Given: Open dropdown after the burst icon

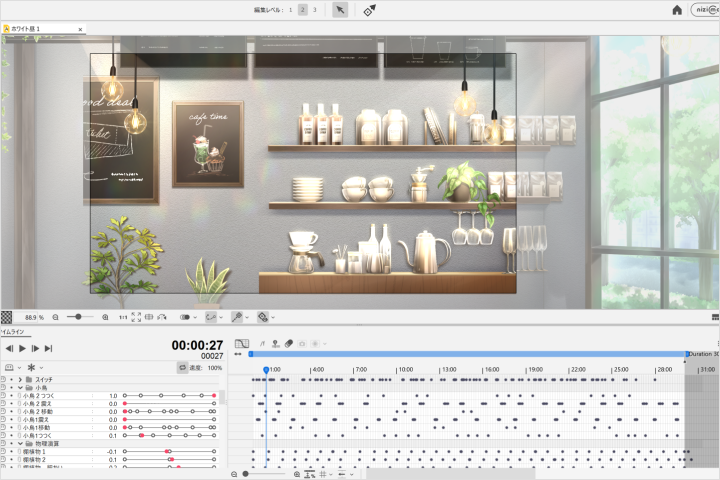Looking at the screenshot, I should (x=325, y=344).
